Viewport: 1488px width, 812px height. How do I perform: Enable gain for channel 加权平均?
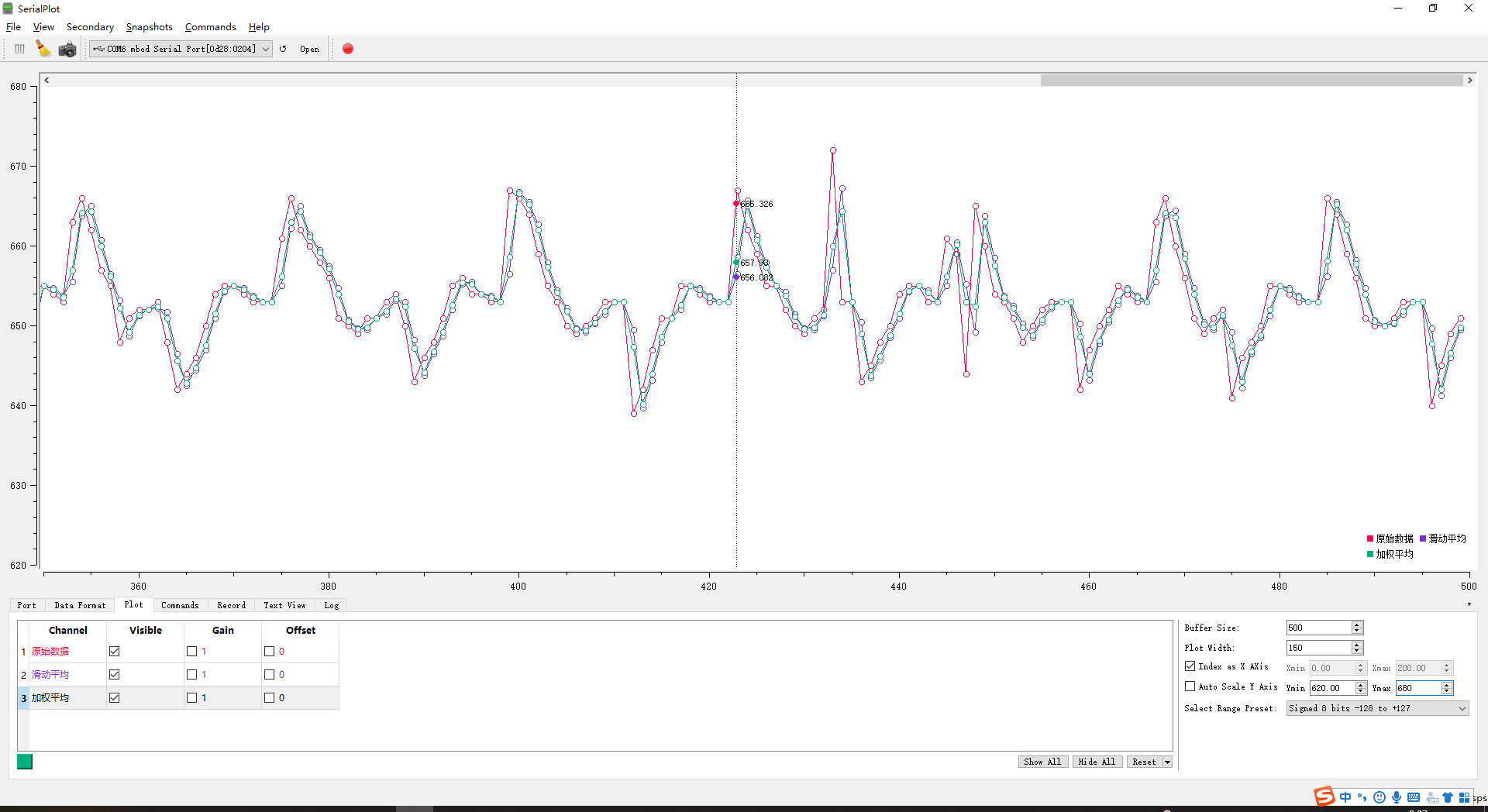pos(192,698)
